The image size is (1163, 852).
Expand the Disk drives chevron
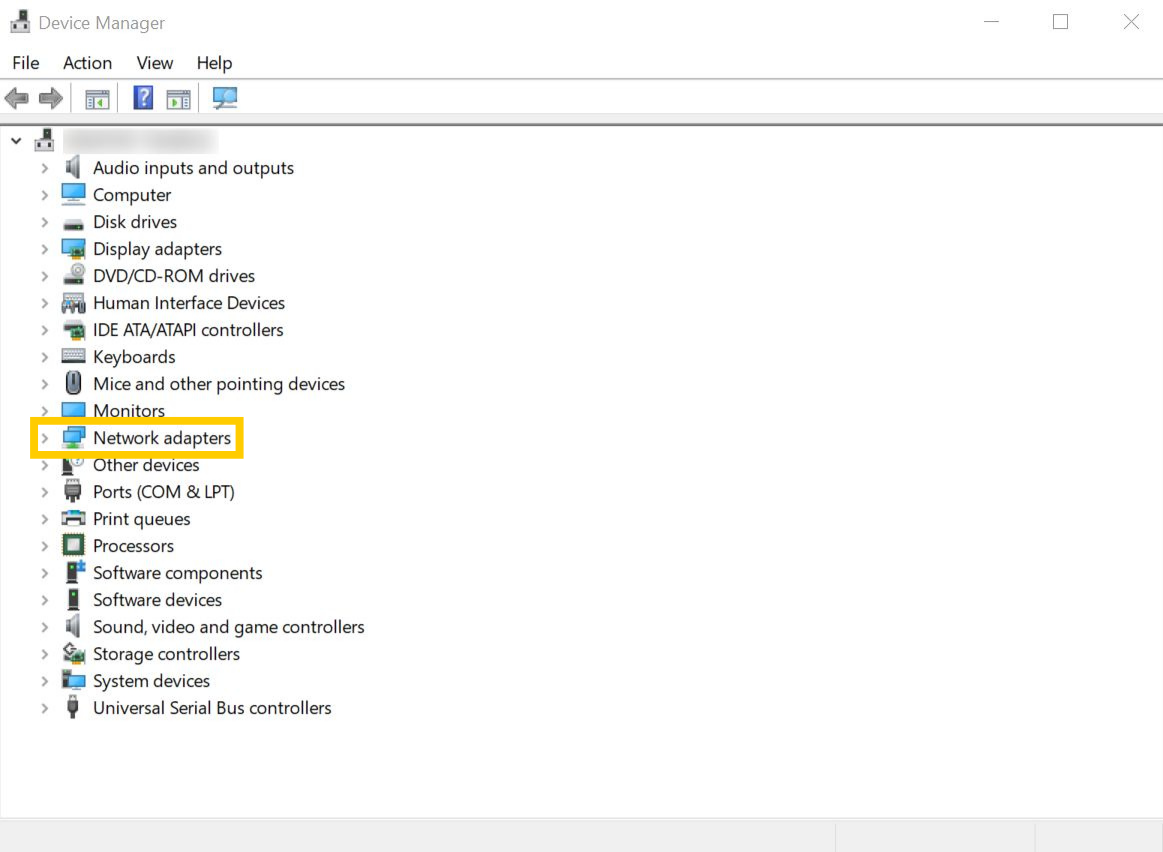[45, 222]
